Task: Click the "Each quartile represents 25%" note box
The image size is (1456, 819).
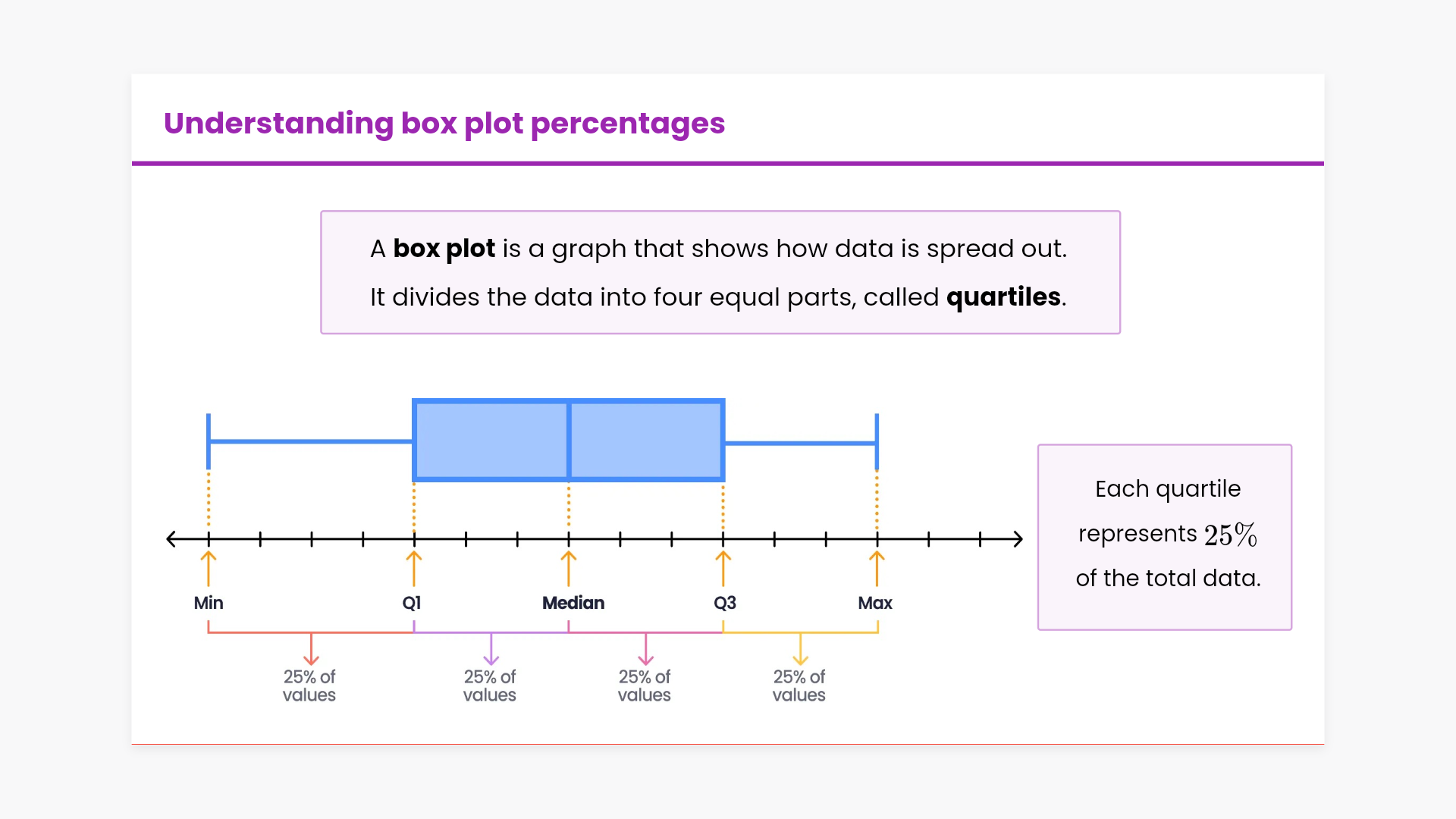Action: coord(1165,537)
